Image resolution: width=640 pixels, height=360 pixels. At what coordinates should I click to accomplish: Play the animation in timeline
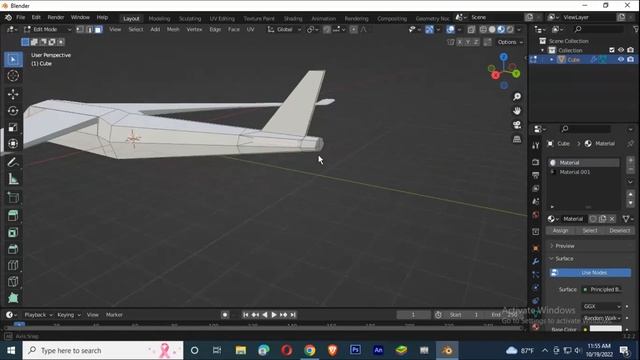tap(274, 315)
